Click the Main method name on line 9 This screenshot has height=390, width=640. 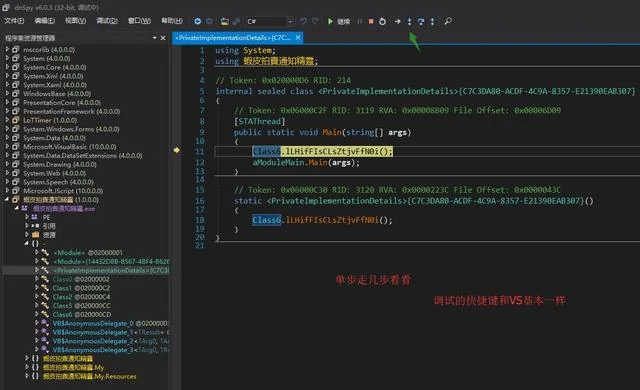pos(332,132)
